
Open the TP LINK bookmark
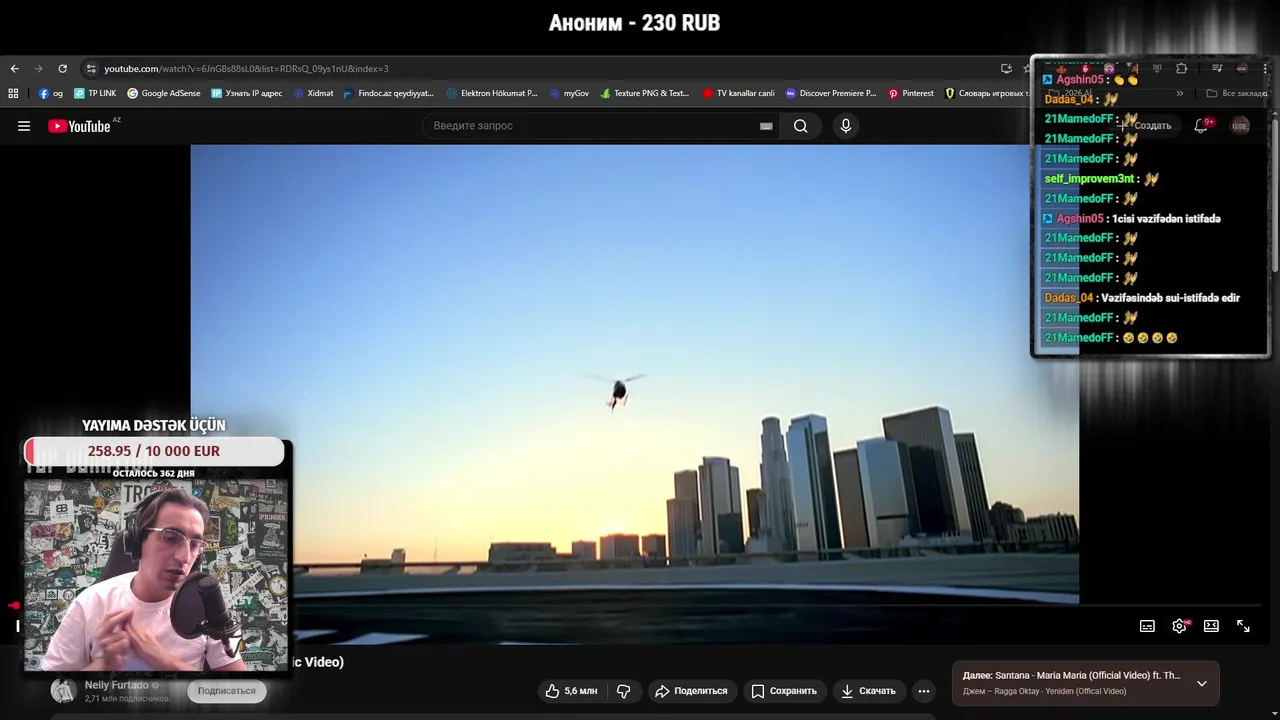pyautogui.click(x=95, y=93)
